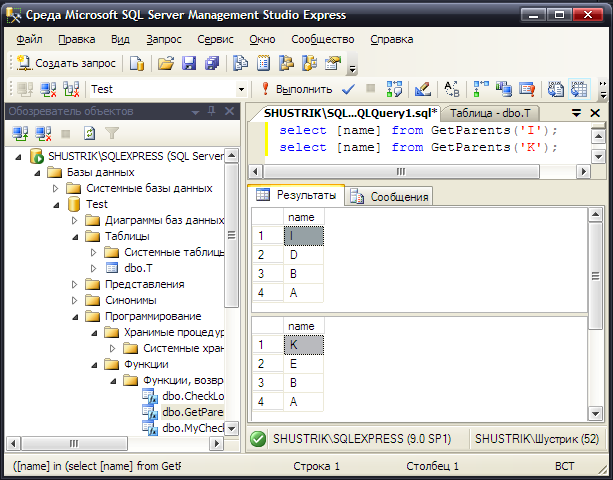Click Disconnect icon in Object Explorer toolbar
This screenshot has height=480, width=613.
43,134
